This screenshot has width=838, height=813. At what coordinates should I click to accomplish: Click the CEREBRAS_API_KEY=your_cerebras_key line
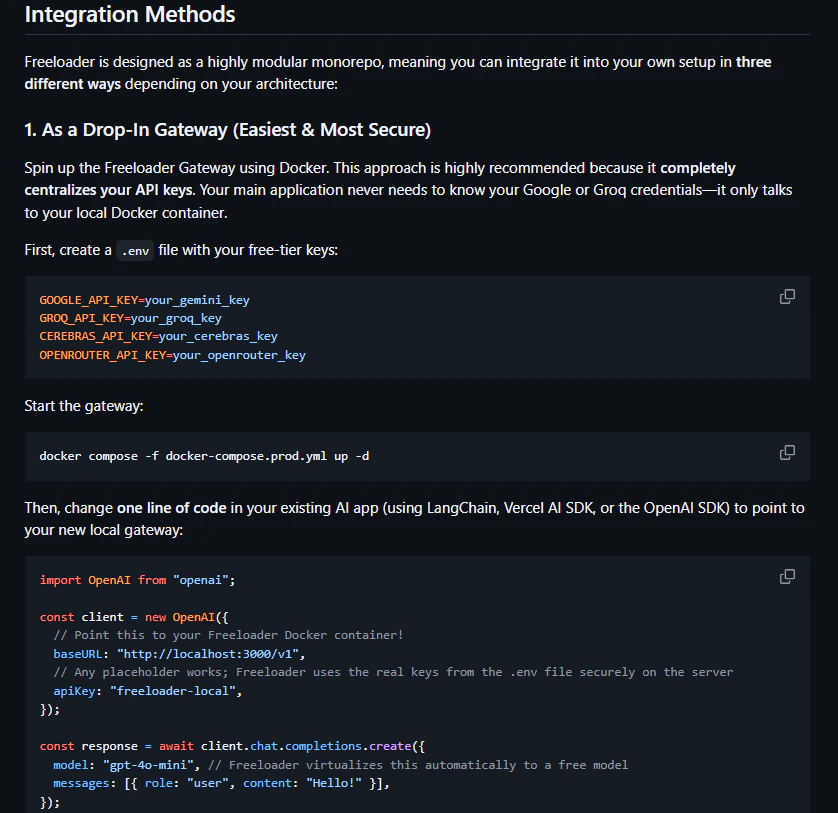click(158, 336)
